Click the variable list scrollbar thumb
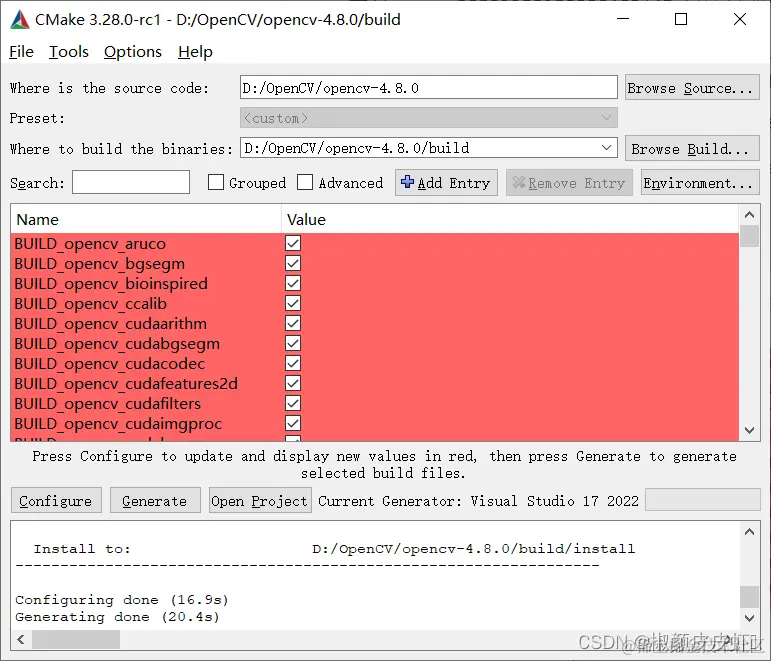This screenshot has height=661, width=771. click(x=749, y=236)
